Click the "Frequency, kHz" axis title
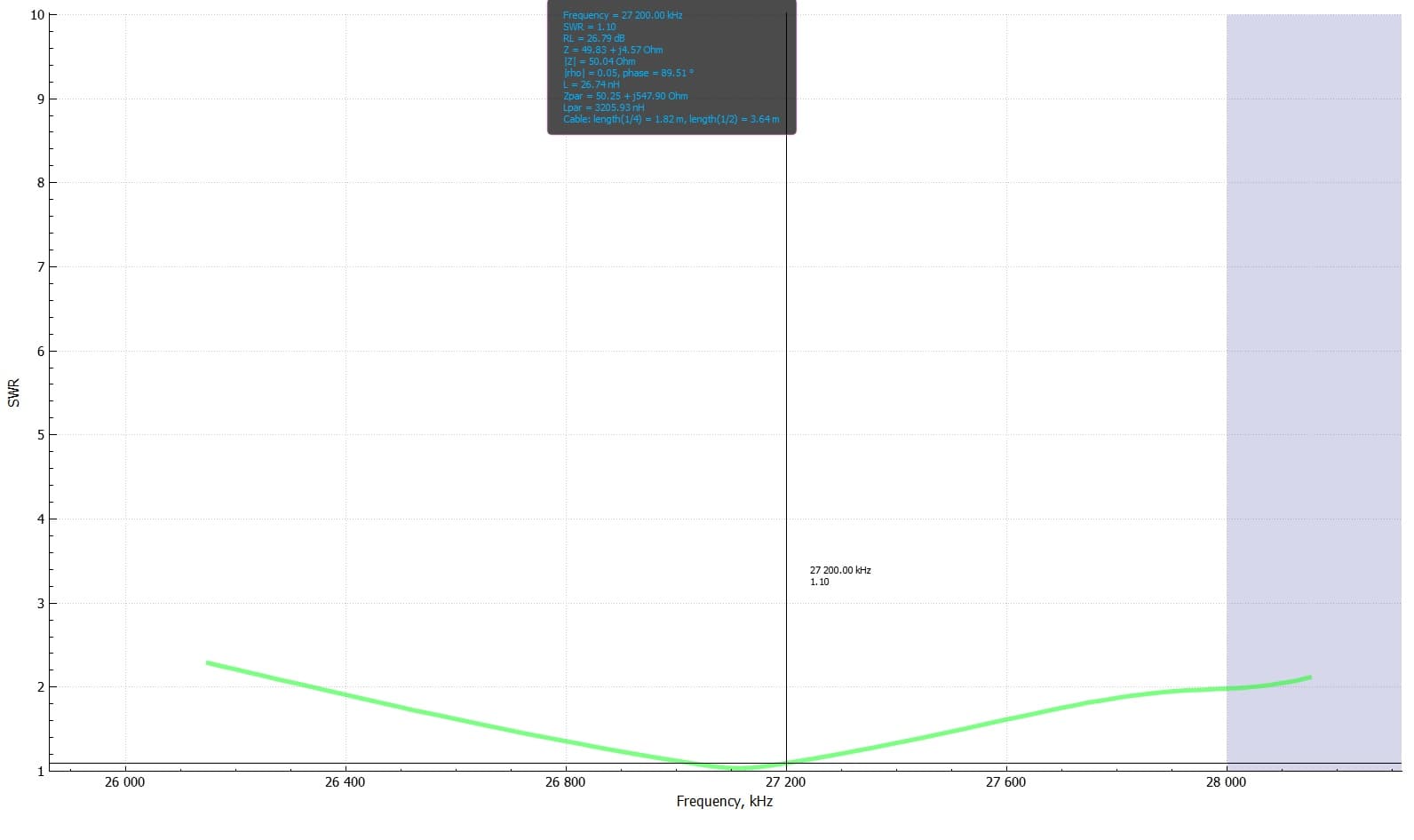 (725, 801)
